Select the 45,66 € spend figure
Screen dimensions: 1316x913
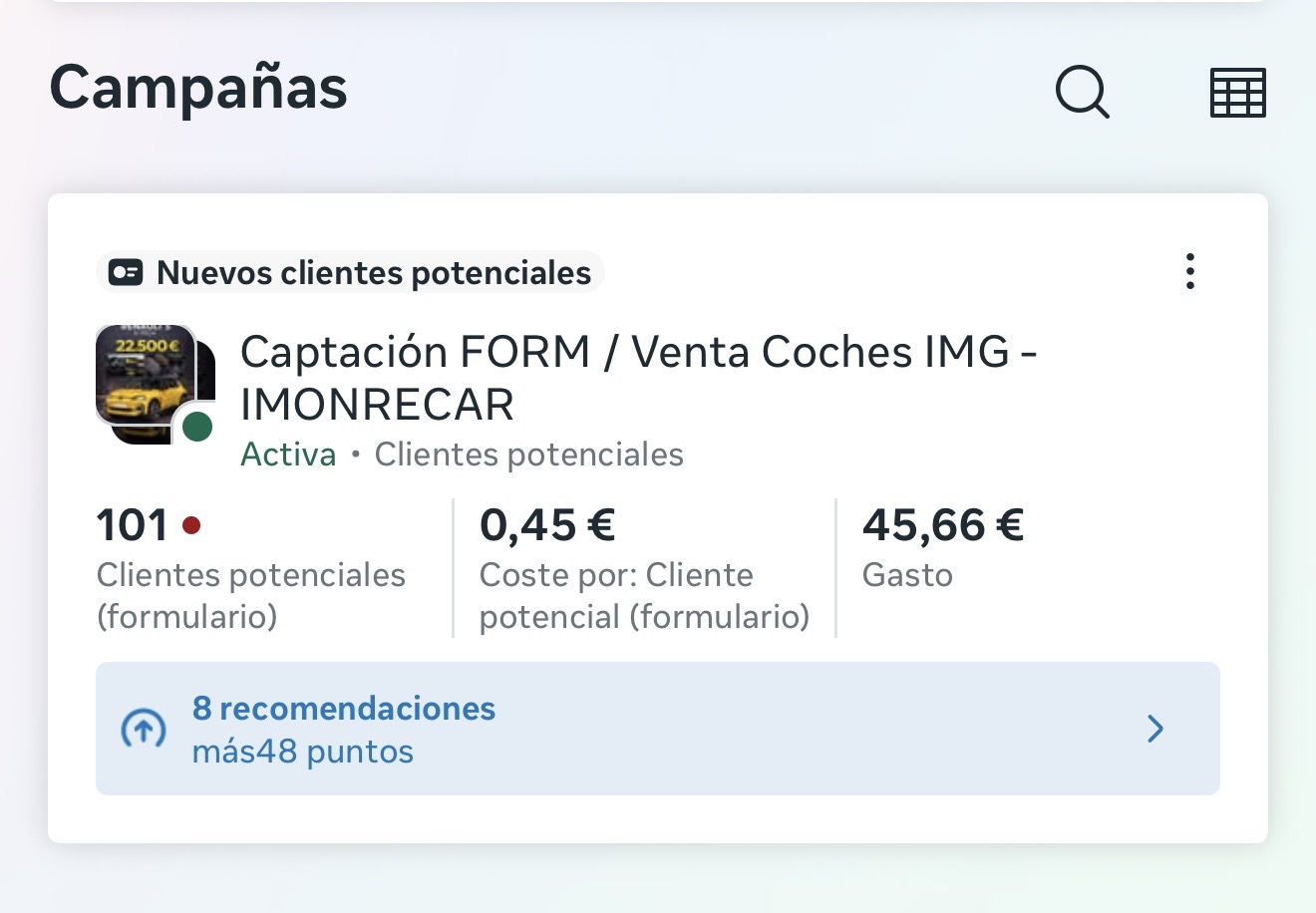tap(943, 525)
